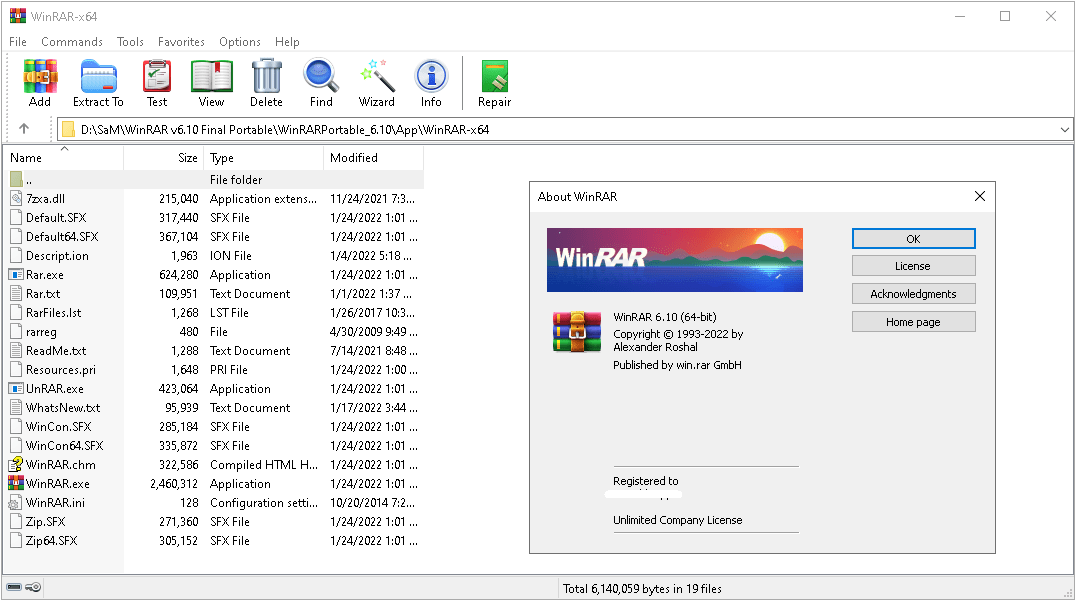
Task: Select the WinCon.SFX file
Action: coord(58,427)
